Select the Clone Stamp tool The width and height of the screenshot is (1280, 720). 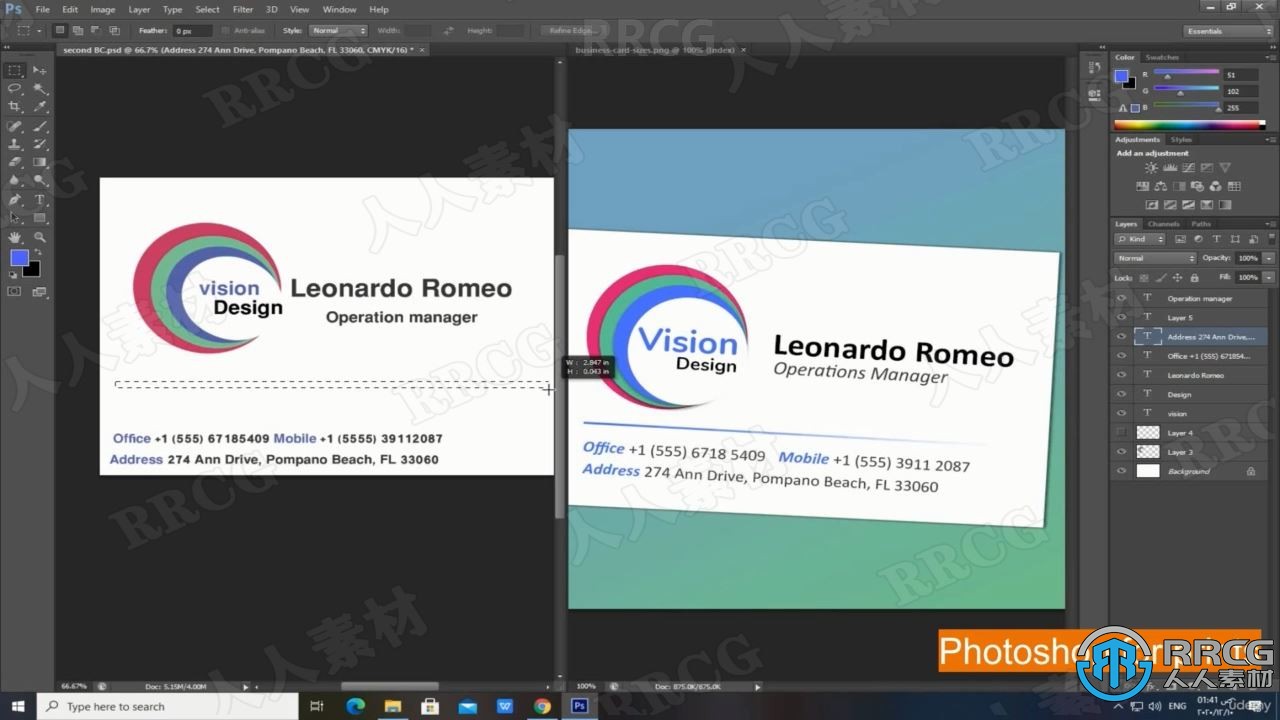click(15, 144)
